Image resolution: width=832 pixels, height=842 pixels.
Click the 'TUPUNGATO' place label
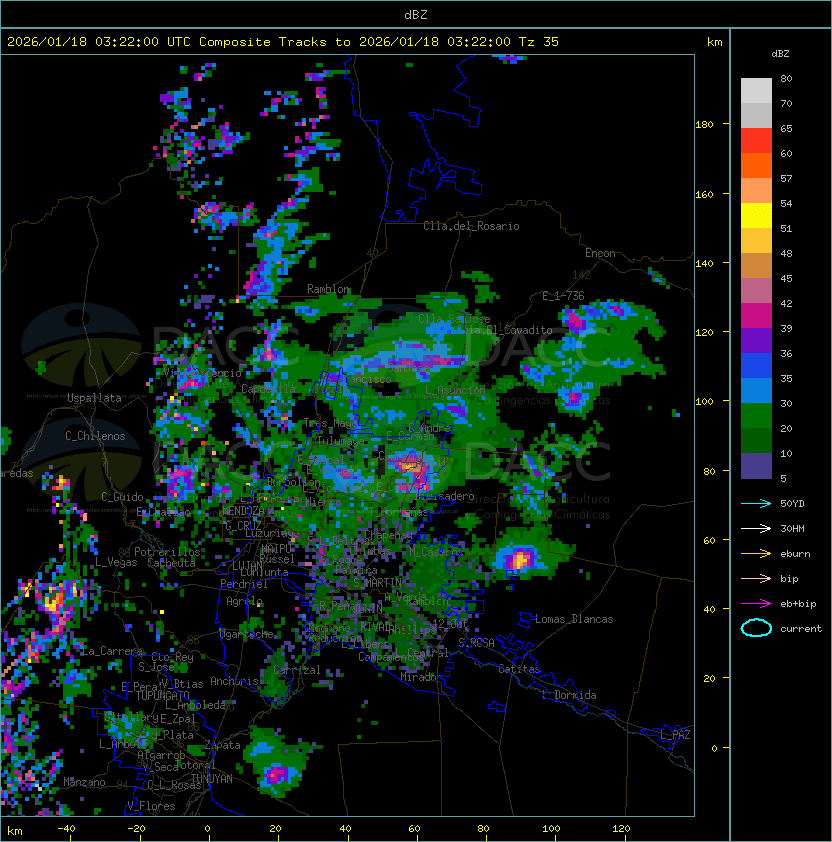pos(162,695)
